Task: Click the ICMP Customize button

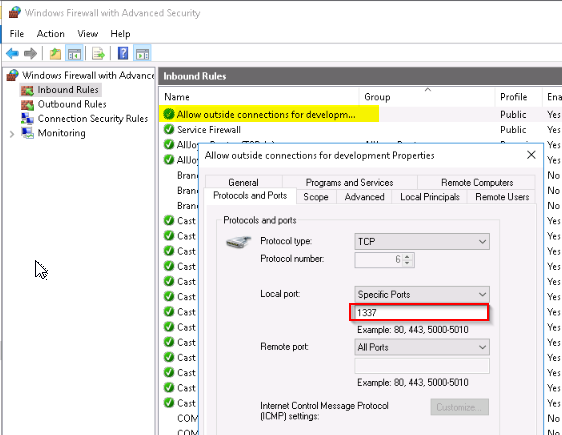Action: 459,407
